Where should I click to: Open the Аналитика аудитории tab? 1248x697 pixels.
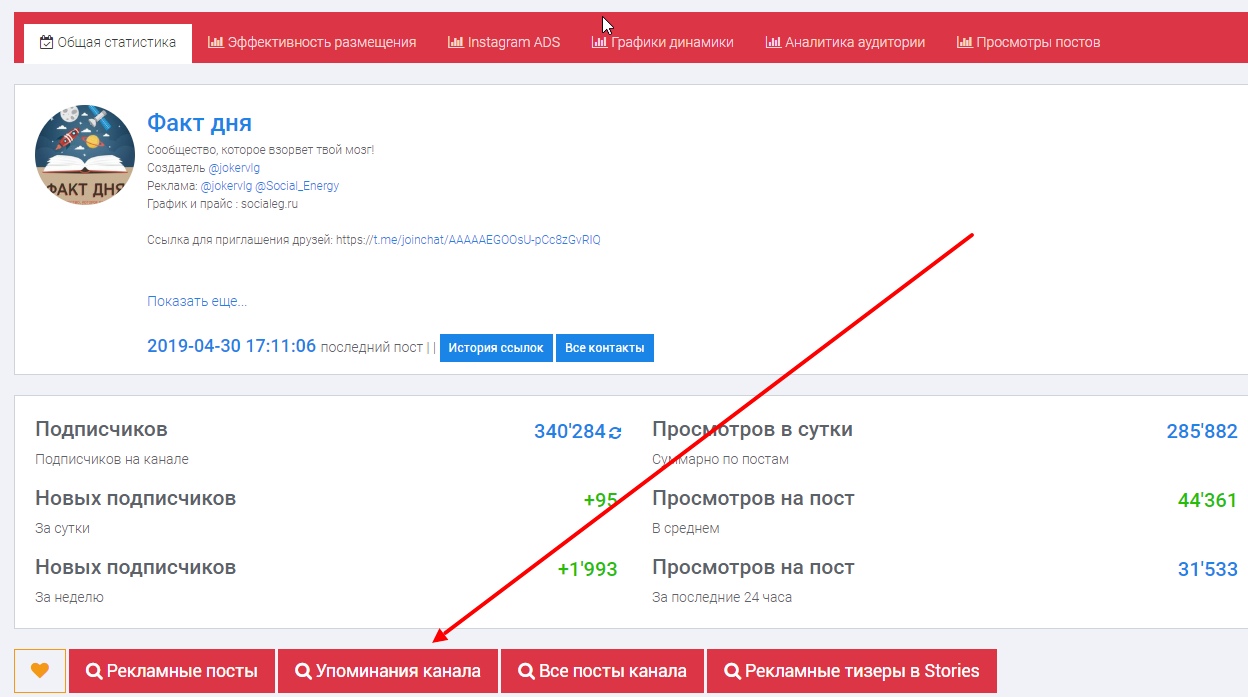pos(845,42)
